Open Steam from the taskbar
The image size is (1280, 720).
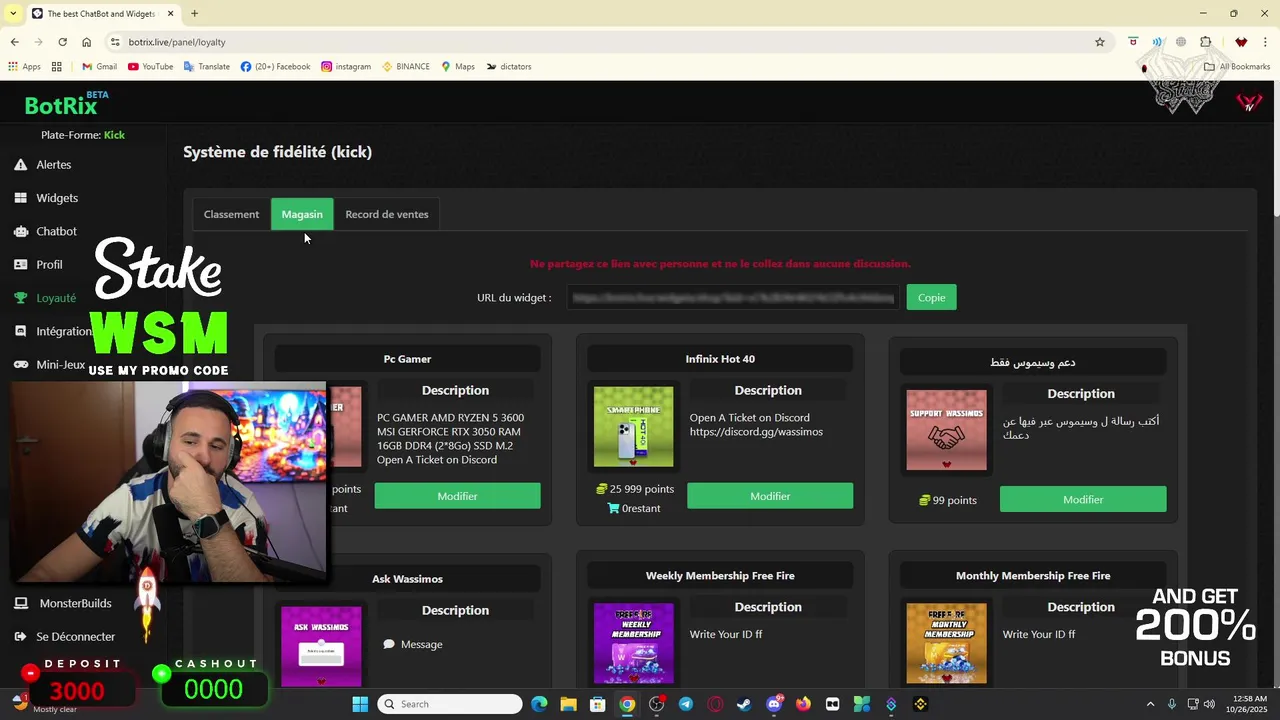(744, 704)
